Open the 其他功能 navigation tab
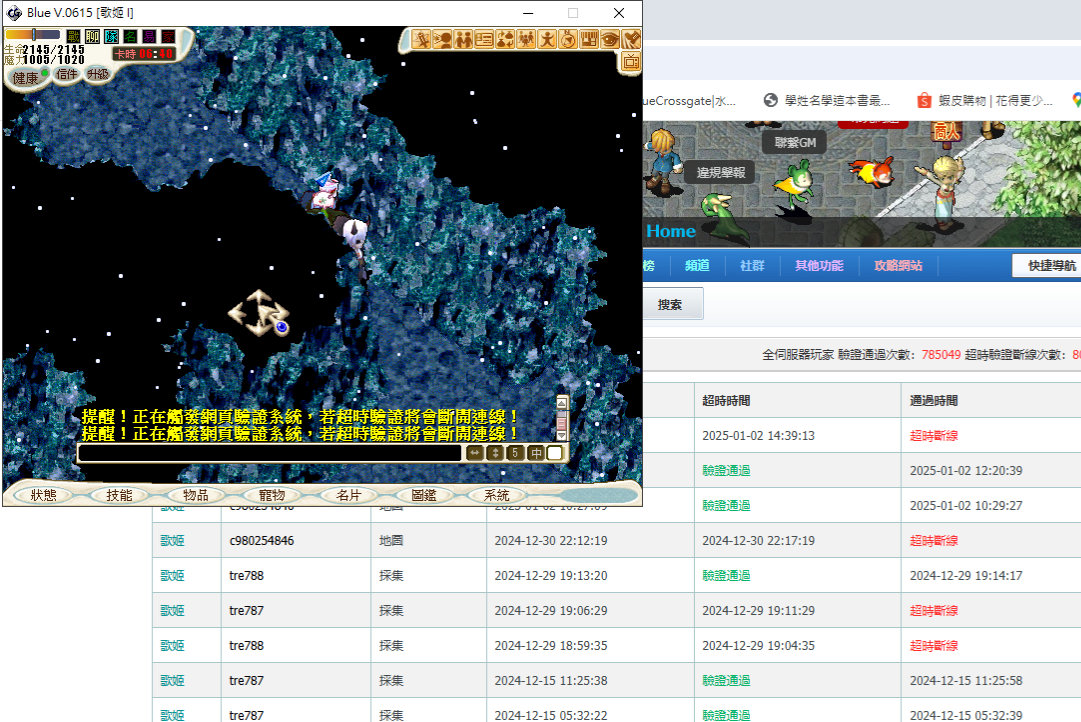The width and height of the screenshot is (1081, 722). [x=819, y=265]
